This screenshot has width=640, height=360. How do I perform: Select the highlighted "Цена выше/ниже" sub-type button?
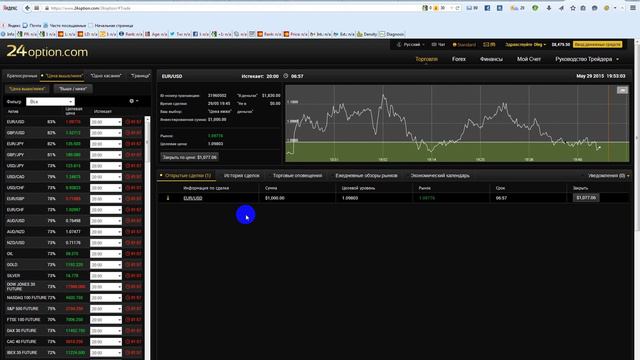click(27, 89)
